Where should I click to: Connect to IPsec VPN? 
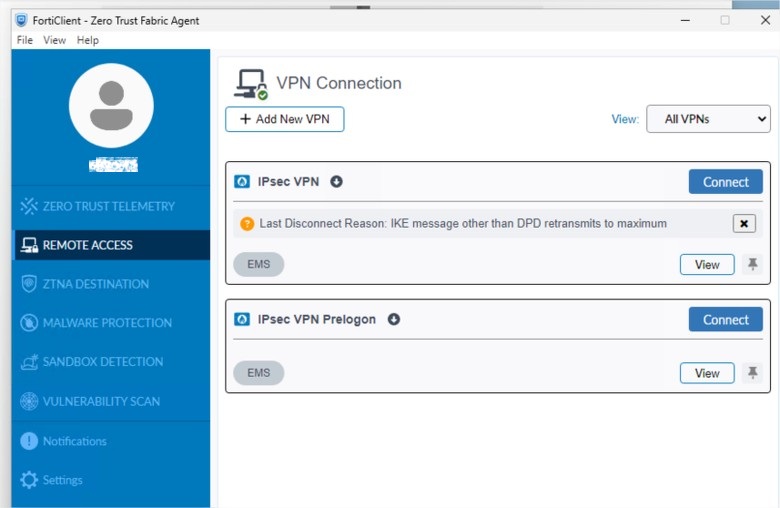(725, 182)
